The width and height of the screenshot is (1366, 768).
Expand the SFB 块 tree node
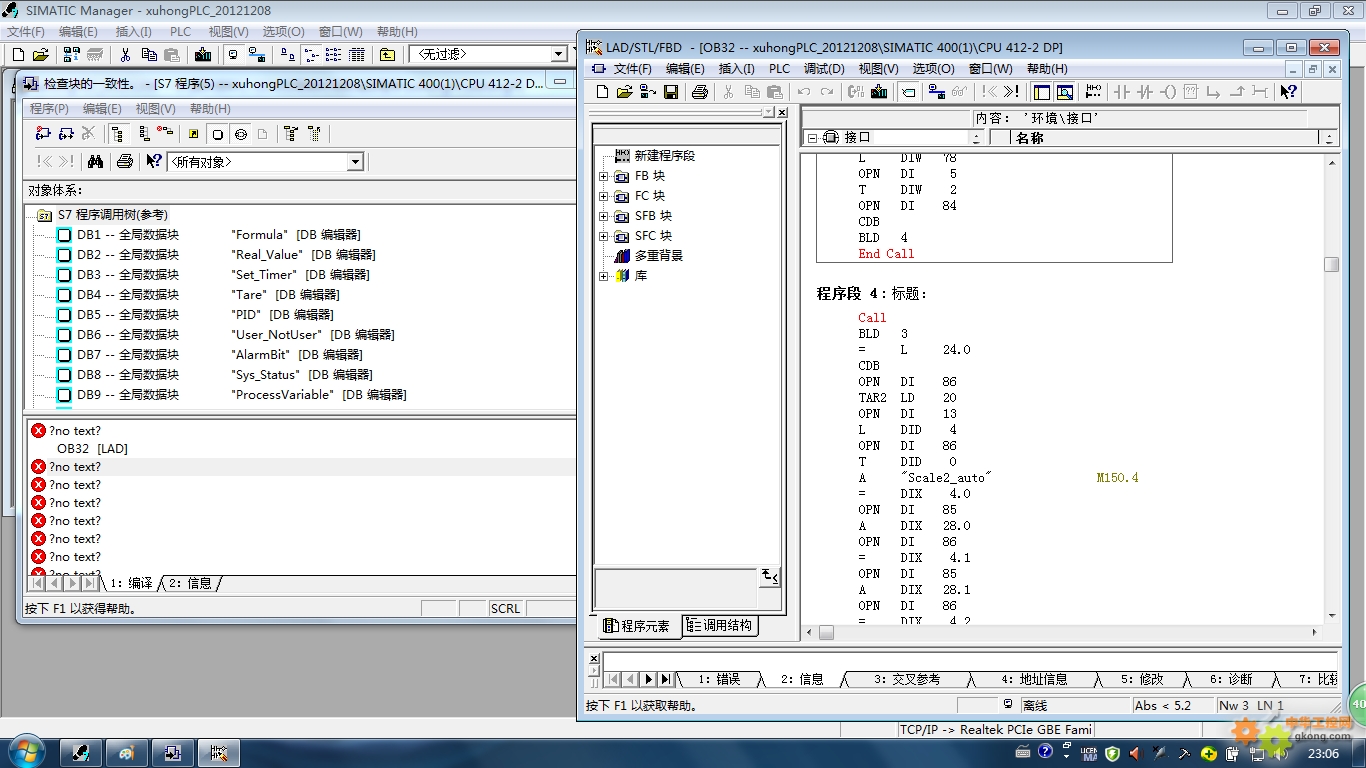(604, 216)
